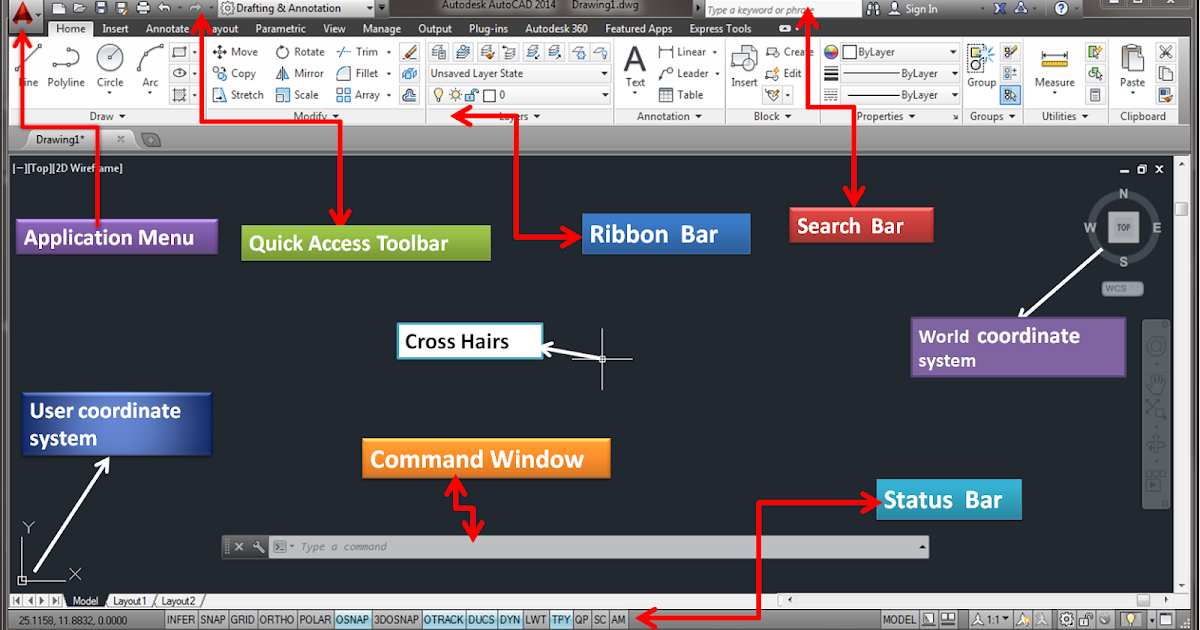Toggle OTRACK in status bar

click(x=444, y=621)
